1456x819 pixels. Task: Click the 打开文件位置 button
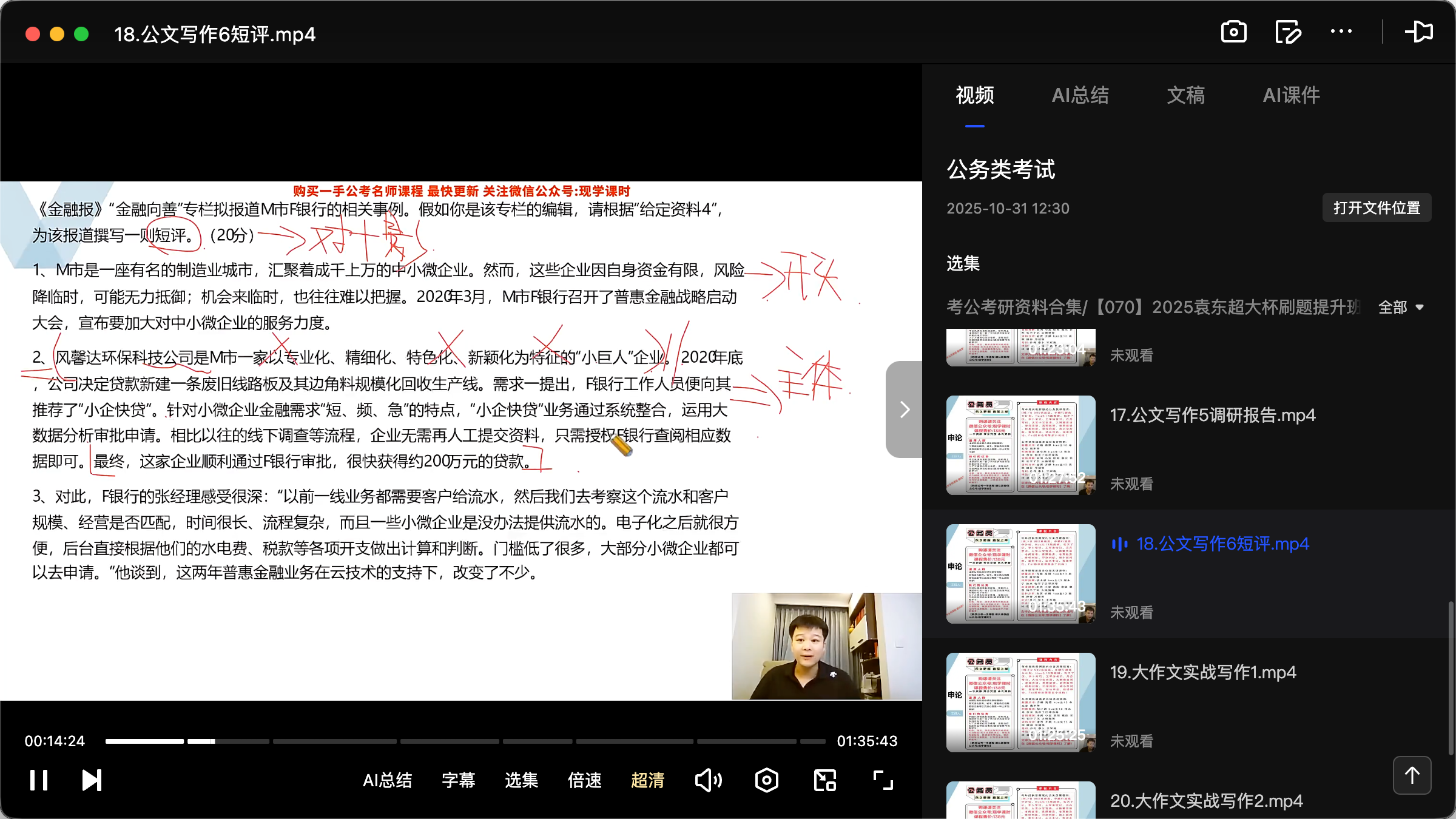pyautogui.click(x=1377, y=207)
